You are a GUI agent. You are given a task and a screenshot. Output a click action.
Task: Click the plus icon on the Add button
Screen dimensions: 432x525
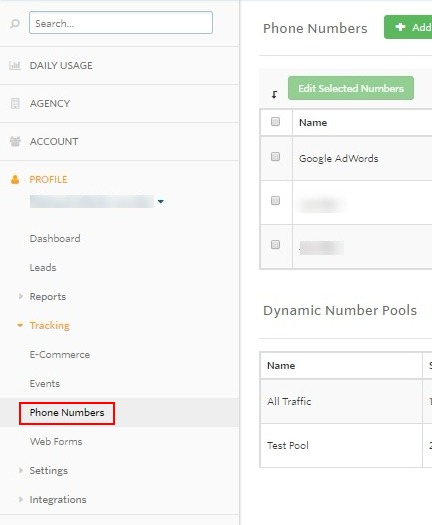(x=400, y=27)
